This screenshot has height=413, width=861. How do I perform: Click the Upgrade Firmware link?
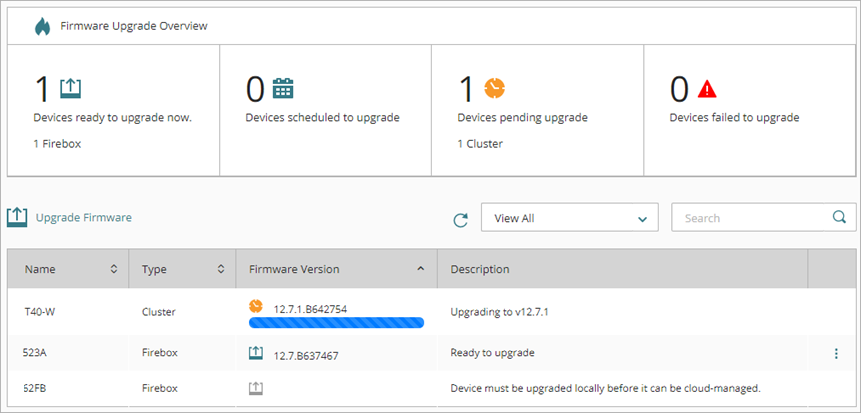point(83,217)
